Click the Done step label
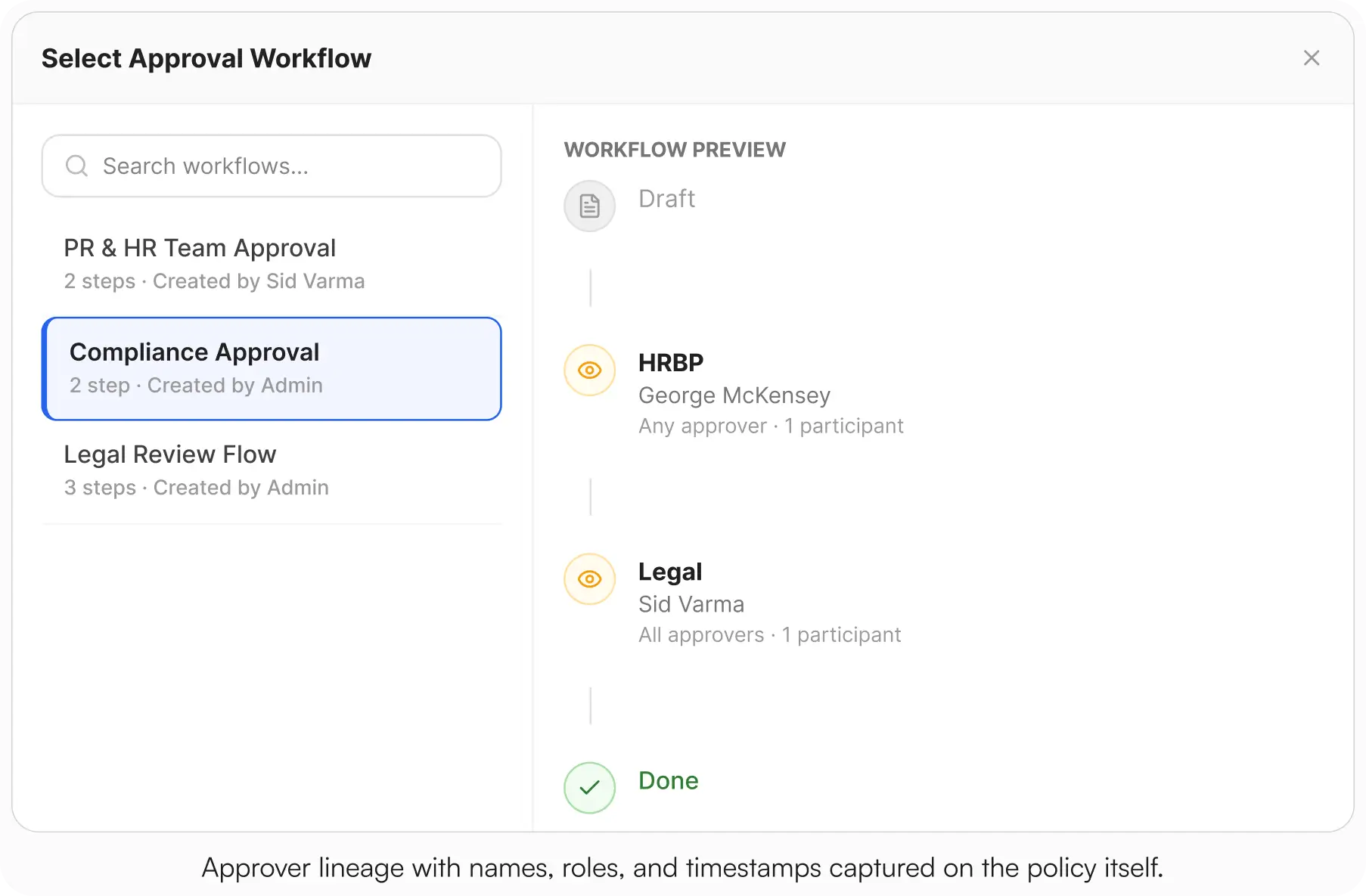The image size is (1366, 896). (669, 781)
